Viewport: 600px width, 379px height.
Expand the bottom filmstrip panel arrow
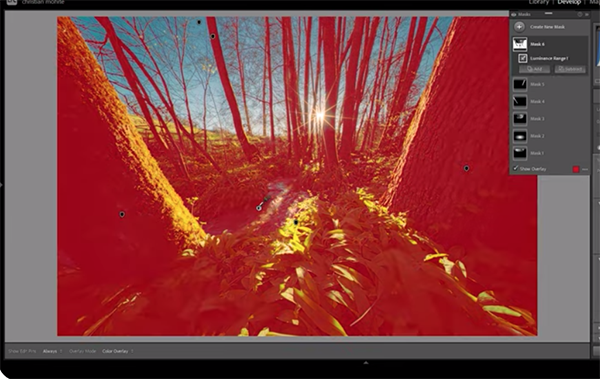[366, 363]
